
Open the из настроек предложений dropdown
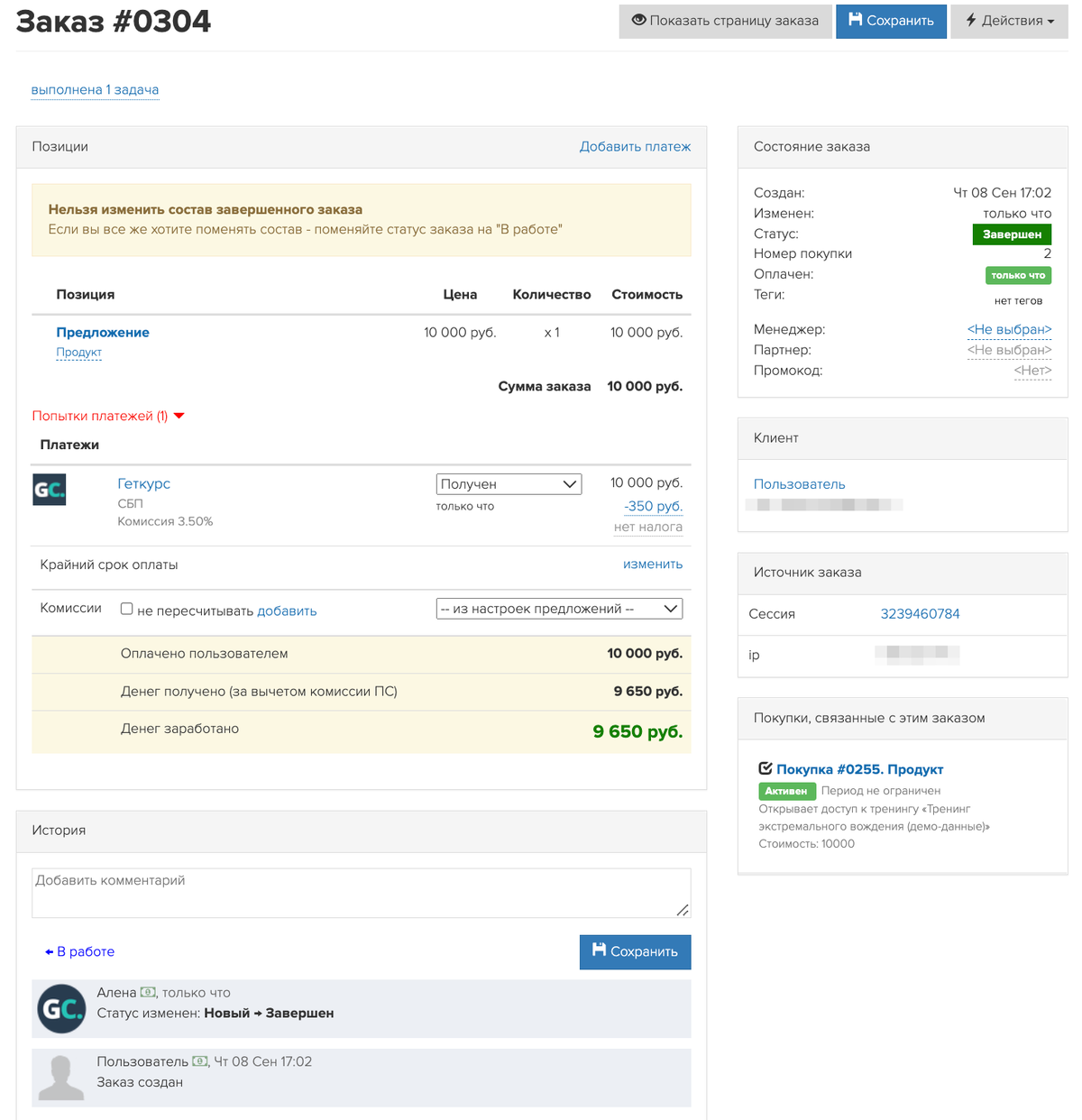pos(559,609)
